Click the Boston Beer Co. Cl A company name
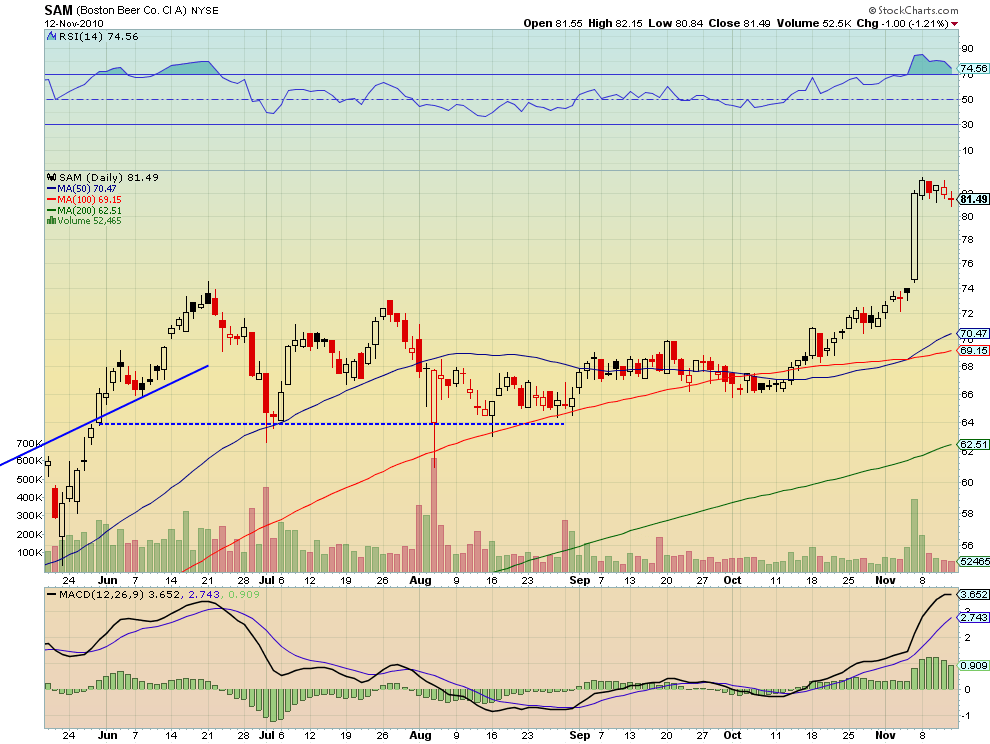This screenshot has height=744, width=990. click(x=132, y=11)
